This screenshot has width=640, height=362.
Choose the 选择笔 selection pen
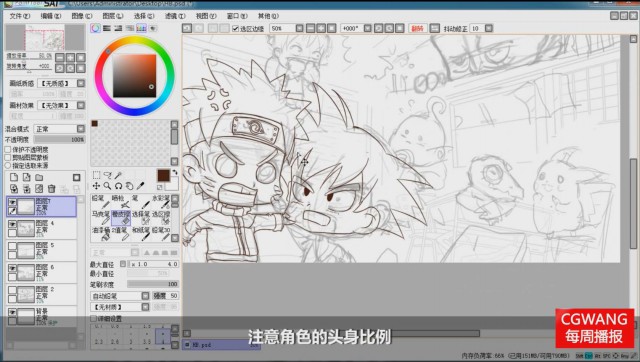point(141,217)
